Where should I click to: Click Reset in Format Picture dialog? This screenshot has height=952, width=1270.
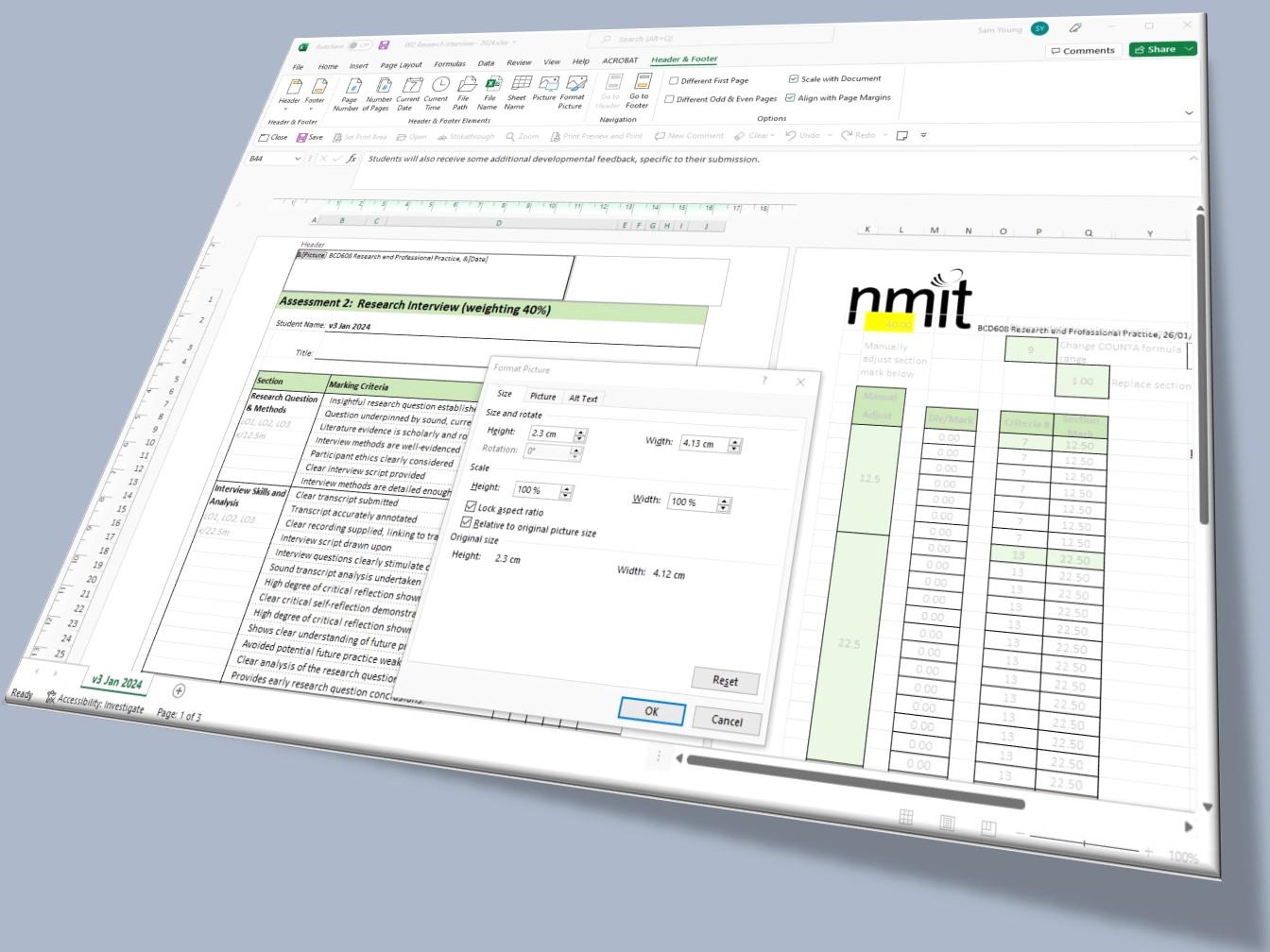point(725,681)
